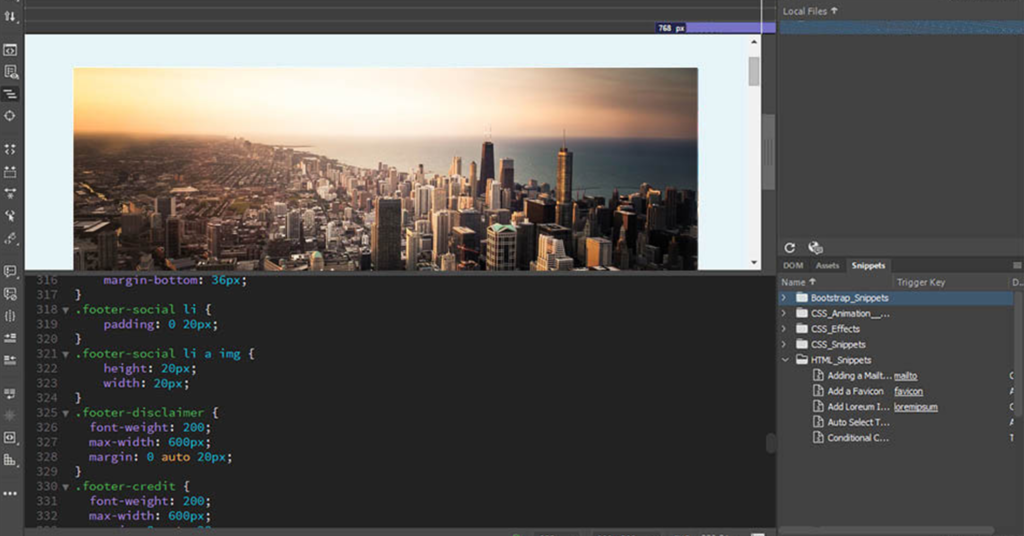Click the braces wrap-tag icon
The image size is (1024, 536).
coord(10,316)
